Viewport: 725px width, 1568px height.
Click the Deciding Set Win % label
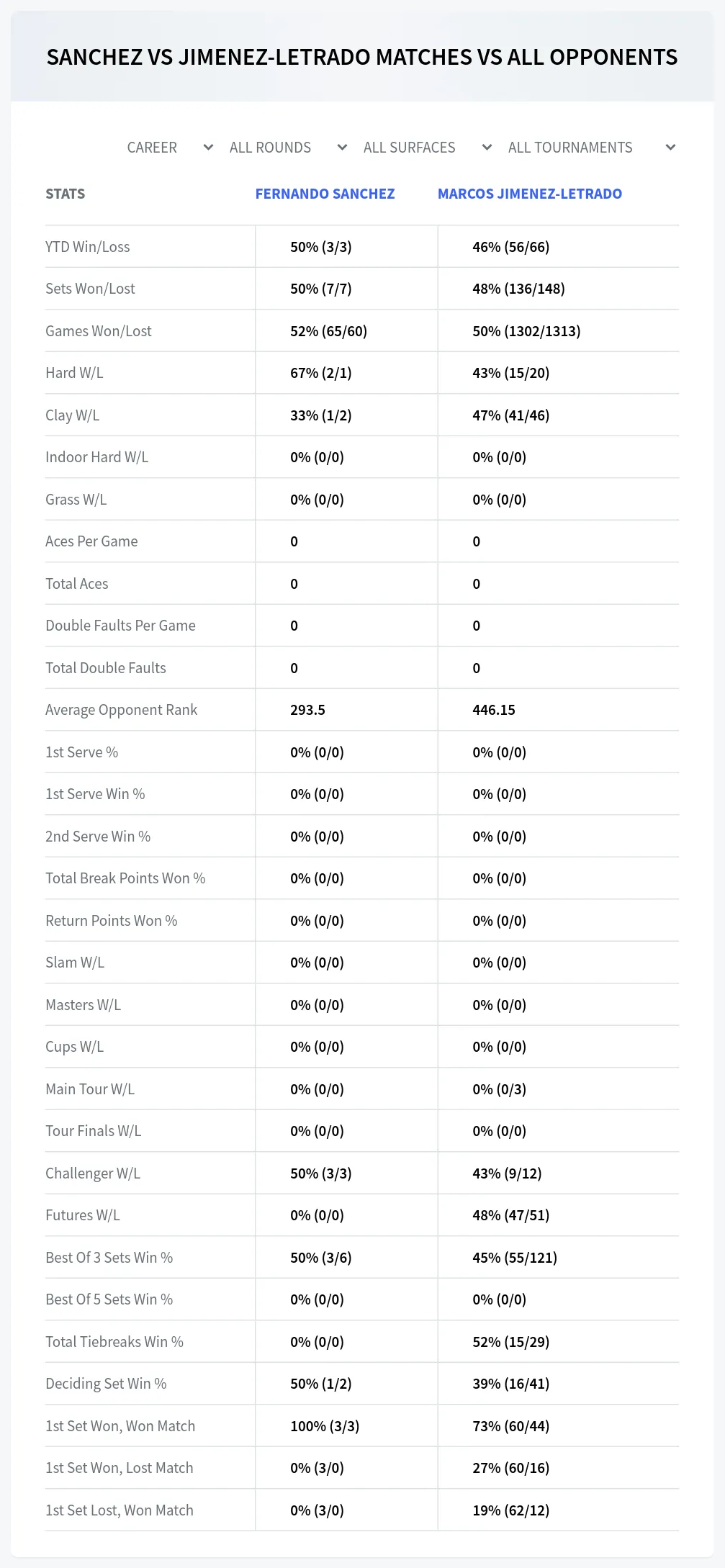[x=106, y=1384]
